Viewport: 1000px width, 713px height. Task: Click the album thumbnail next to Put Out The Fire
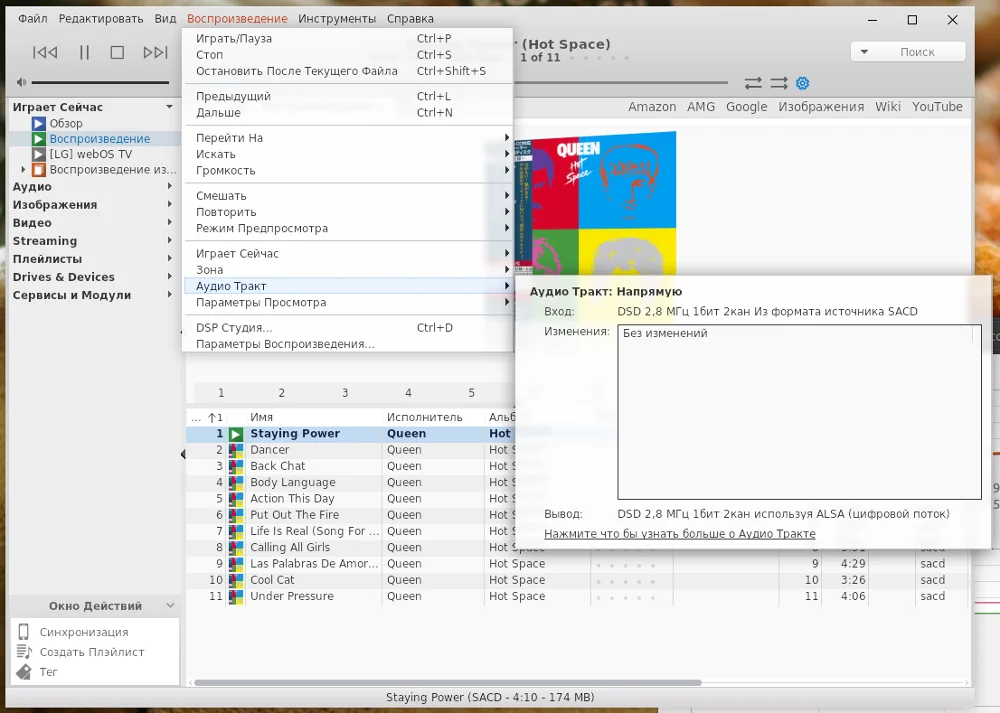tap(236, 515)
